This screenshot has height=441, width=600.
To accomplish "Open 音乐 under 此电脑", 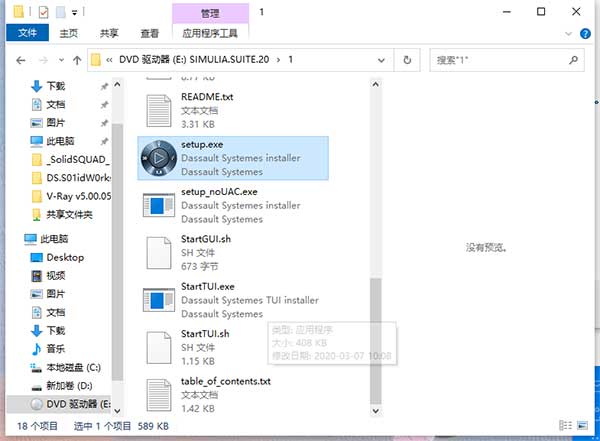I will [x=56, y=349].
